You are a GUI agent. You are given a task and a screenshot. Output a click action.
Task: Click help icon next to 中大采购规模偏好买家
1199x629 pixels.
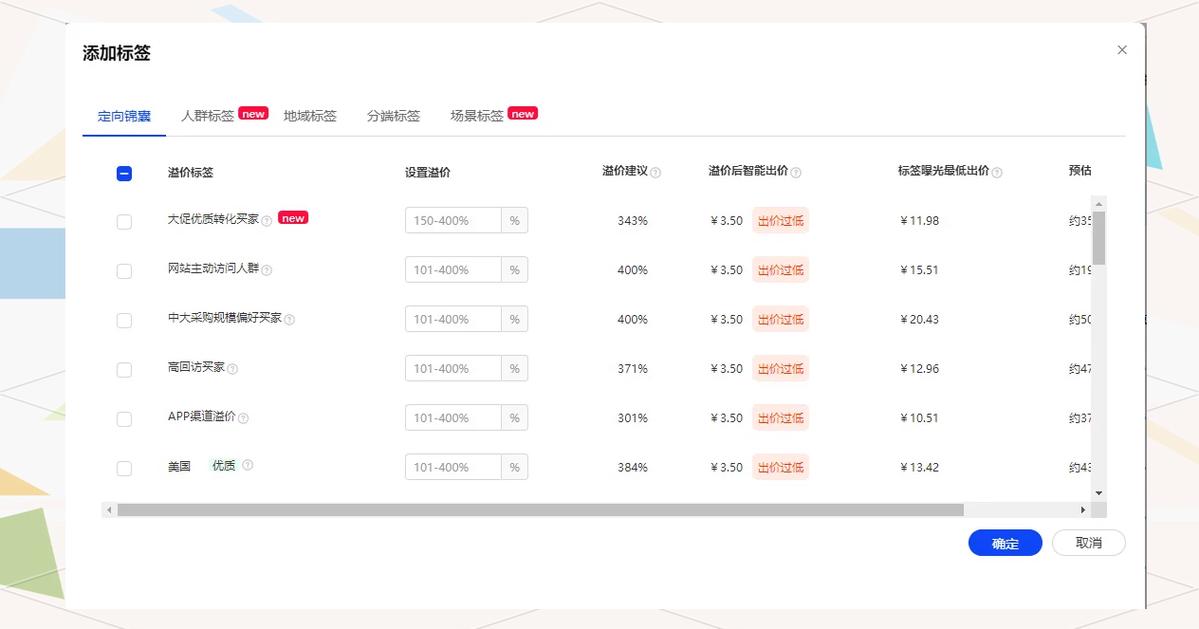click(290, 319)
